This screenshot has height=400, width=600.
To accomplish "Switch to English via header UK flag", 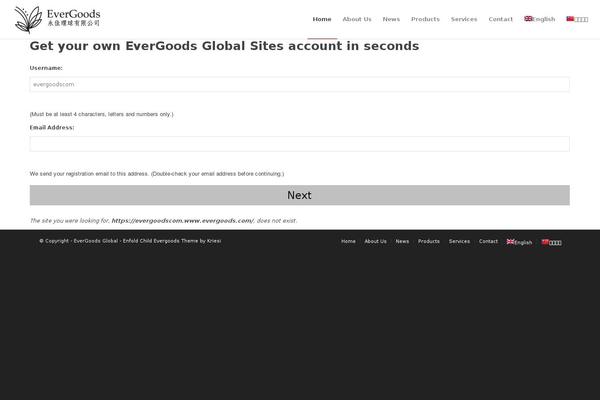I will [540, 19].
